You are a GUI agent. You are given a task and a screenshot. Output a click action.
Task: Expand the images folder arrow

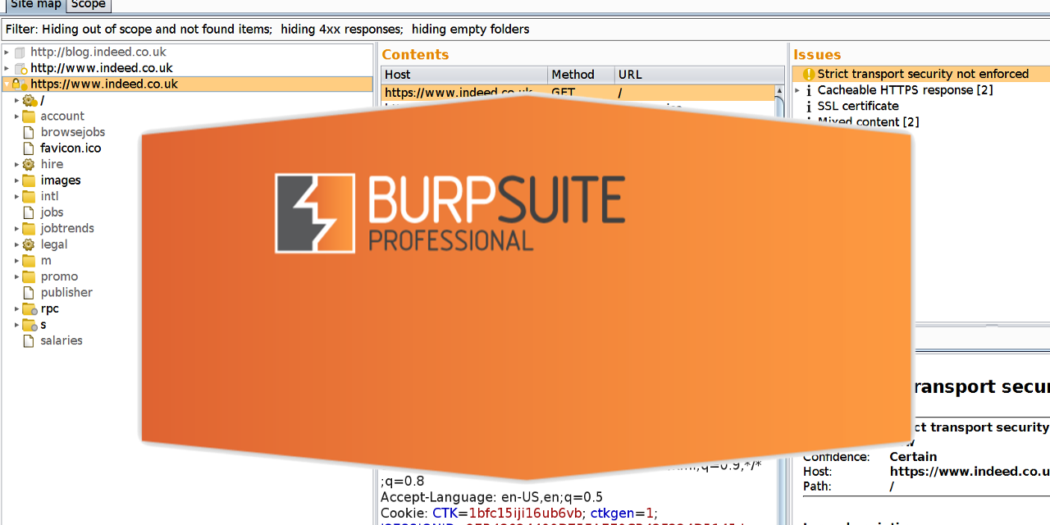point(17,180)
